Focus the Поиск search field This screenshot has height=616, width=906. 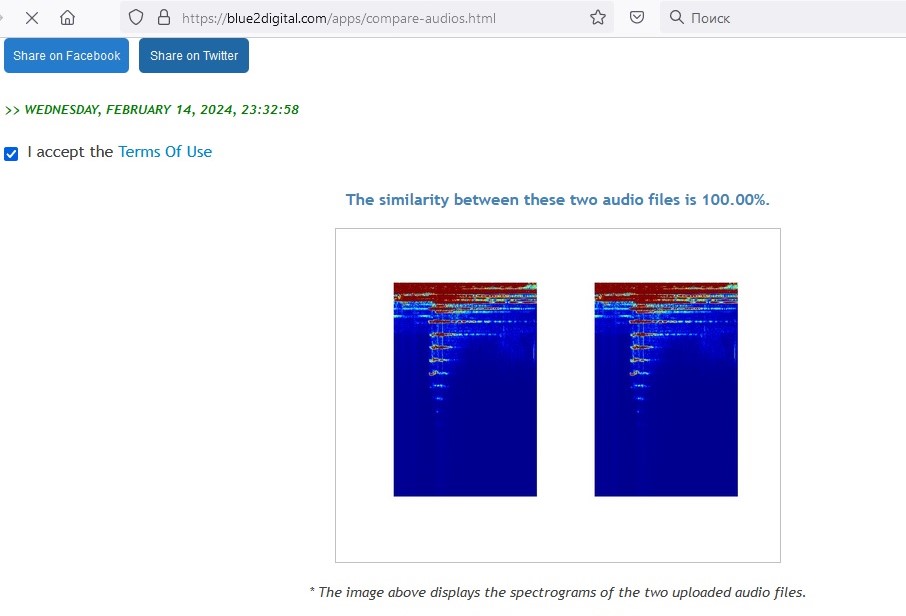783,18
